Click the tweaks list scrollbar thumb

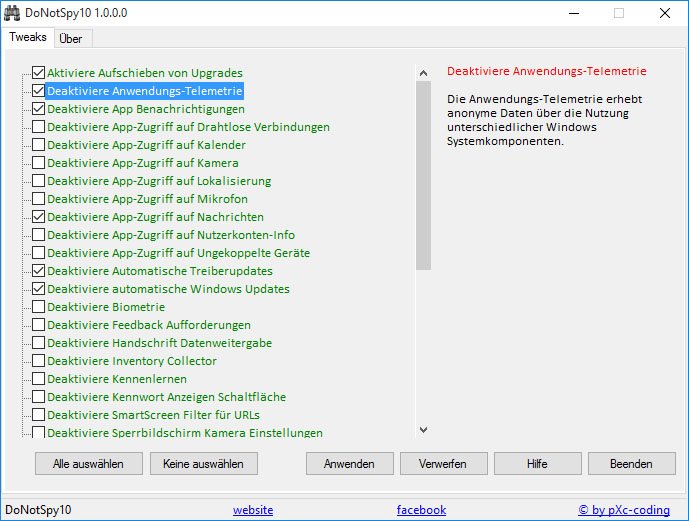coord(424,175)
